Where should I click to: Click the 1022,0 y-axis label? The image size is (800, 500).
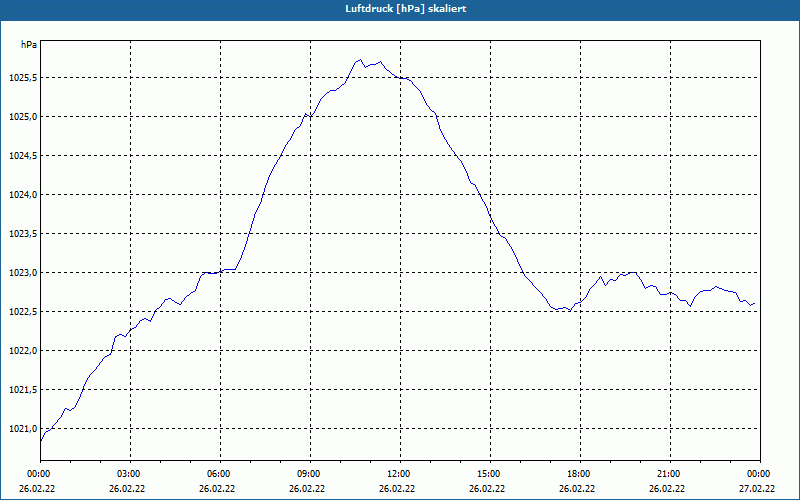[x=23, y=351]
